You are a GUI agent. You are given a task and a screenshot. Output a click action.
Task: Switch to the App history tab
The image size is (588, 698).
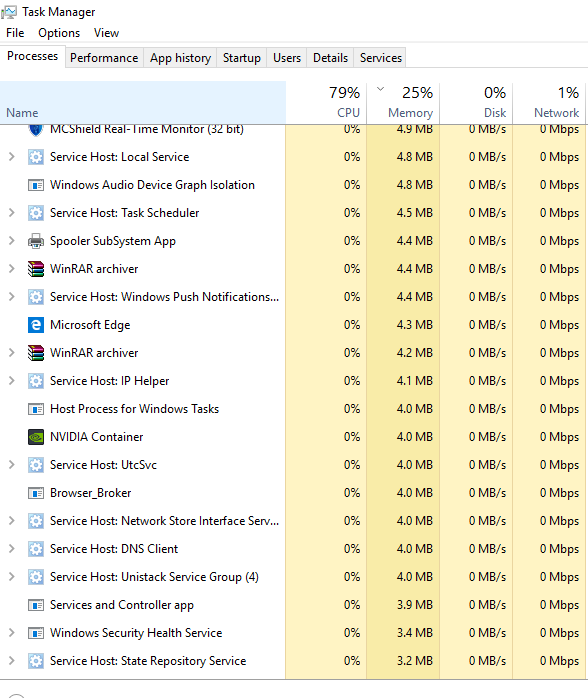click(180, 58)
